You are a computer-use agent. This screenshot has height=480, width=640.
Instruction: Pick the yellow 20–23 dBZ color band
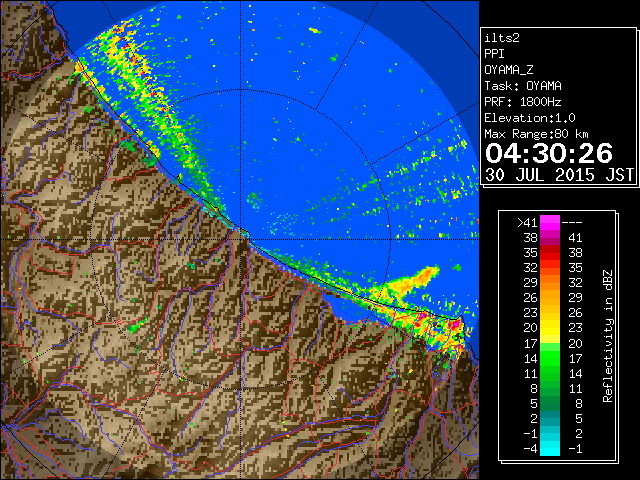click(x=549, y=328)
